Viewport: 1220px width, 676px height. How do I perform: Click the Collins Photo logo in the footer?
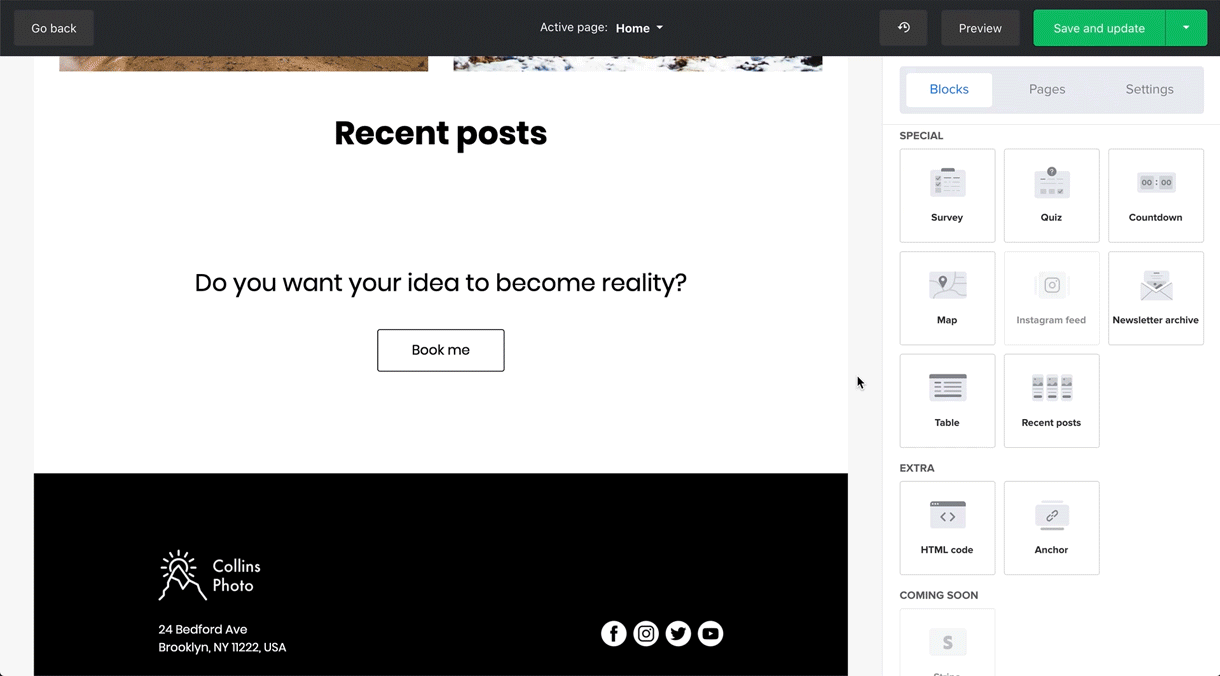207,575
